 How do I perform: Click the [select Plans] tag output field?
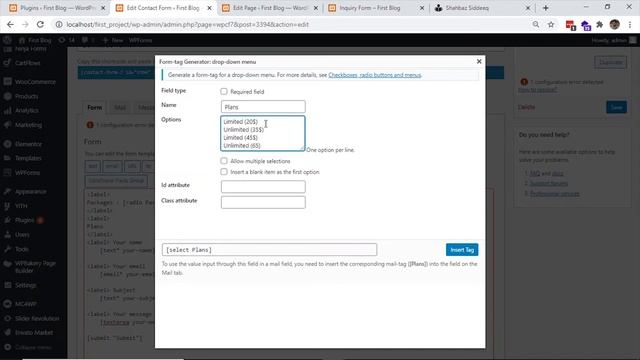(269, 249)
